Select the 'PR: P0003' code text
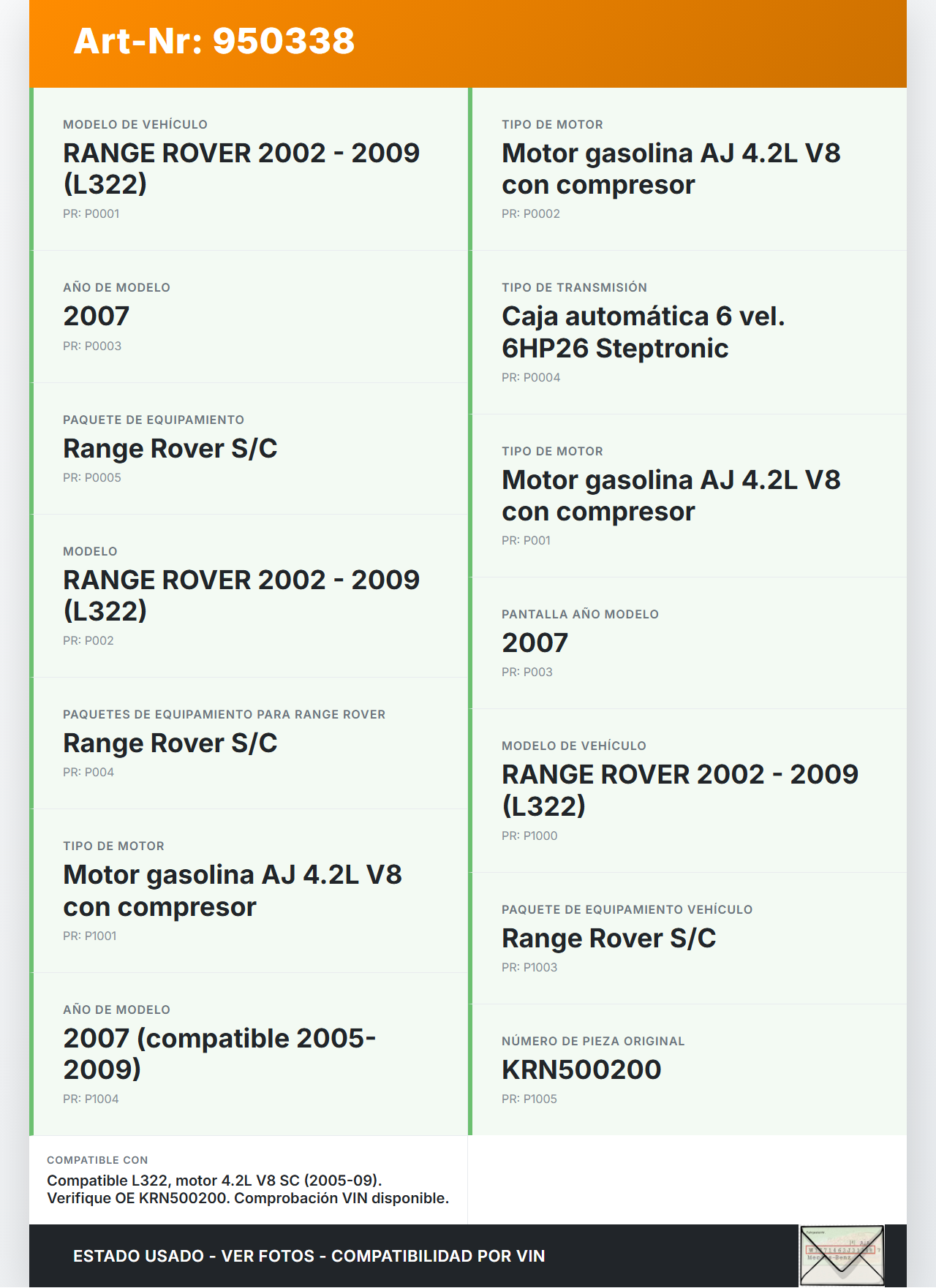This screenshot has width=936, height=1288. click(x=92, y=346)
